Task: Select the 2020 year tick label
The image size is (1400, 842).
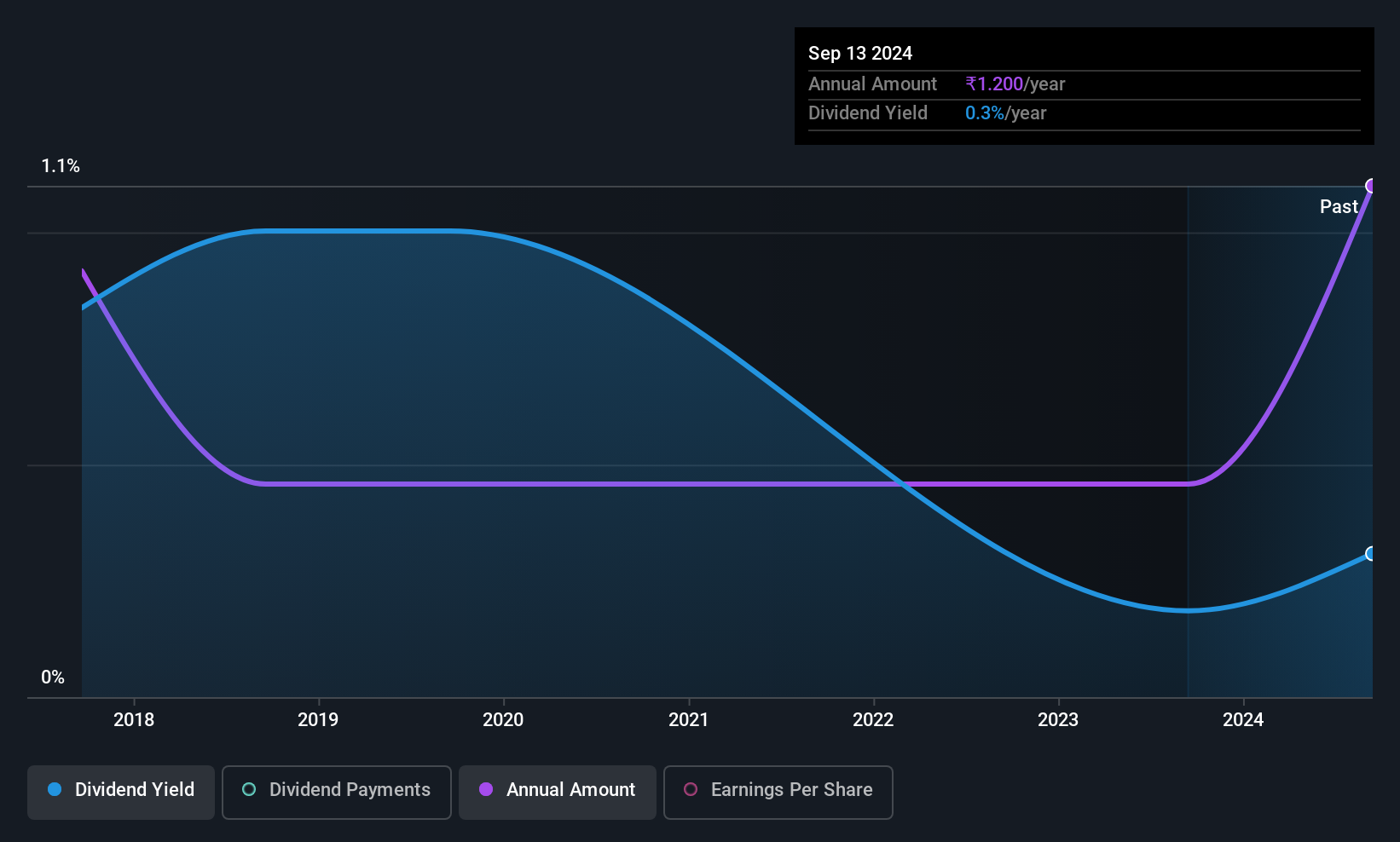Action: pyautogui.click(x=503, y=720)
